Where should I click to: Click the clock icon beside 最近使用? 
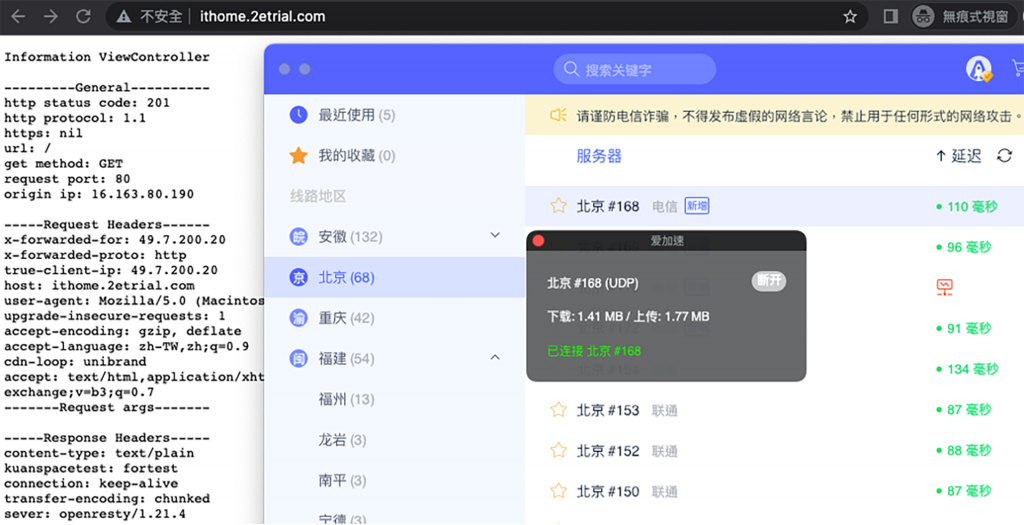tap(298, 115)
